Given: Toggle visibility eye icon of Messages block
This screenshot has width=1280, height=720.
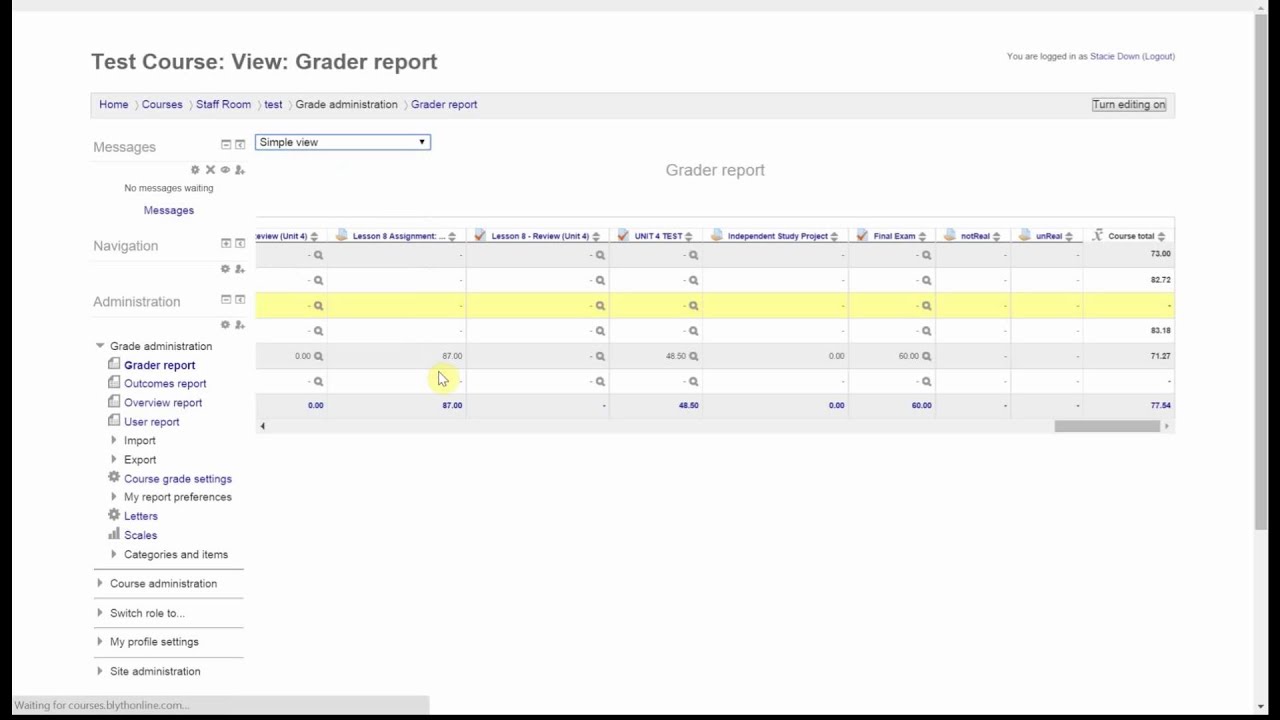Looking at the screenshot, I should pos(225,170).
